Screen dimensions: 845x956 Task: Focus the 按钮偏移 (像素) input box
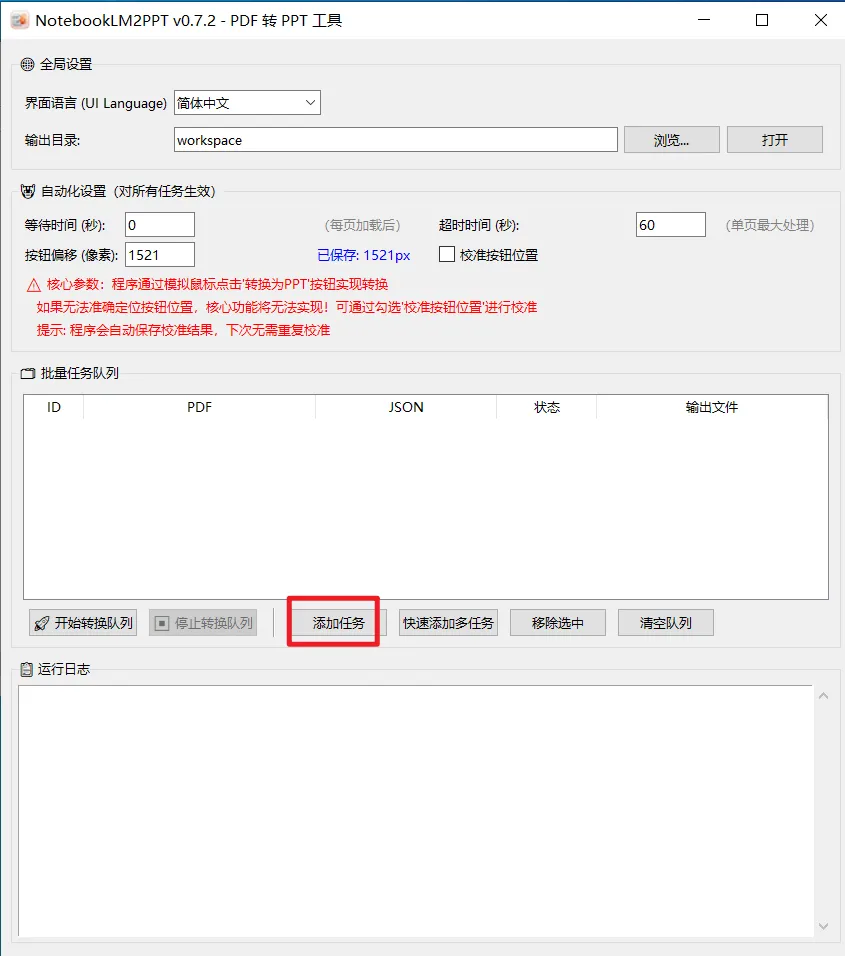(x=160, y=254)
